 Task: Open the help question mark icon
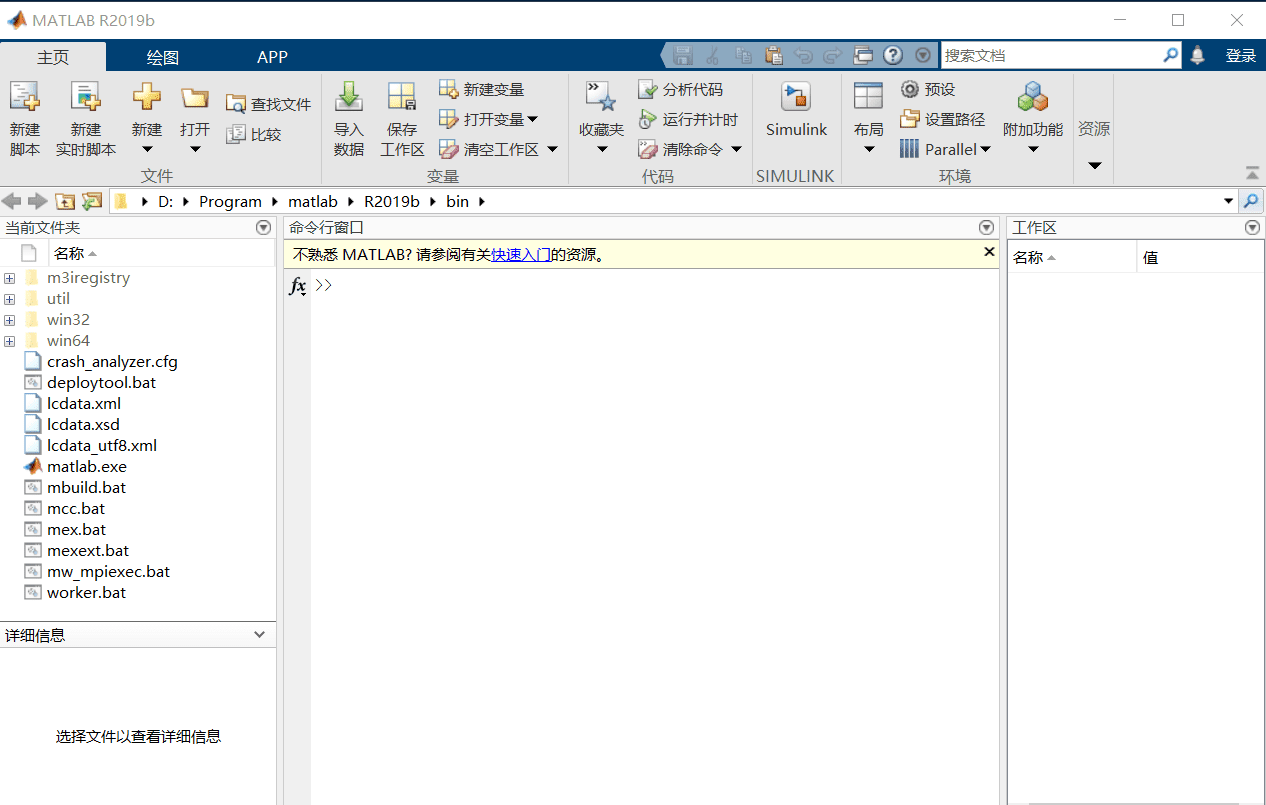pos(893,56)
